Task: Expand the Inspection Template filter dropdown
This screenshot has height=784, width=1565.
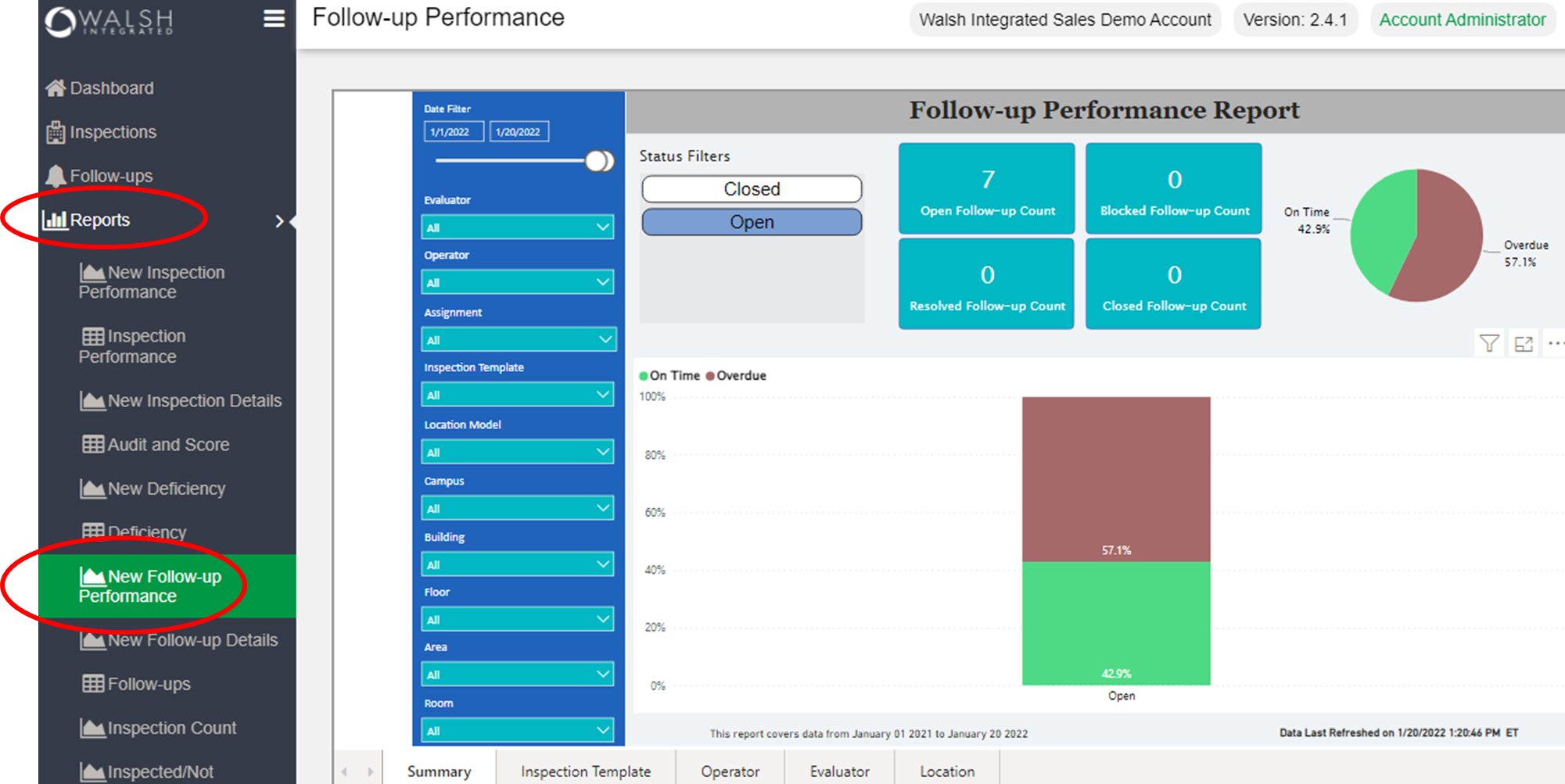Action: 517,394
